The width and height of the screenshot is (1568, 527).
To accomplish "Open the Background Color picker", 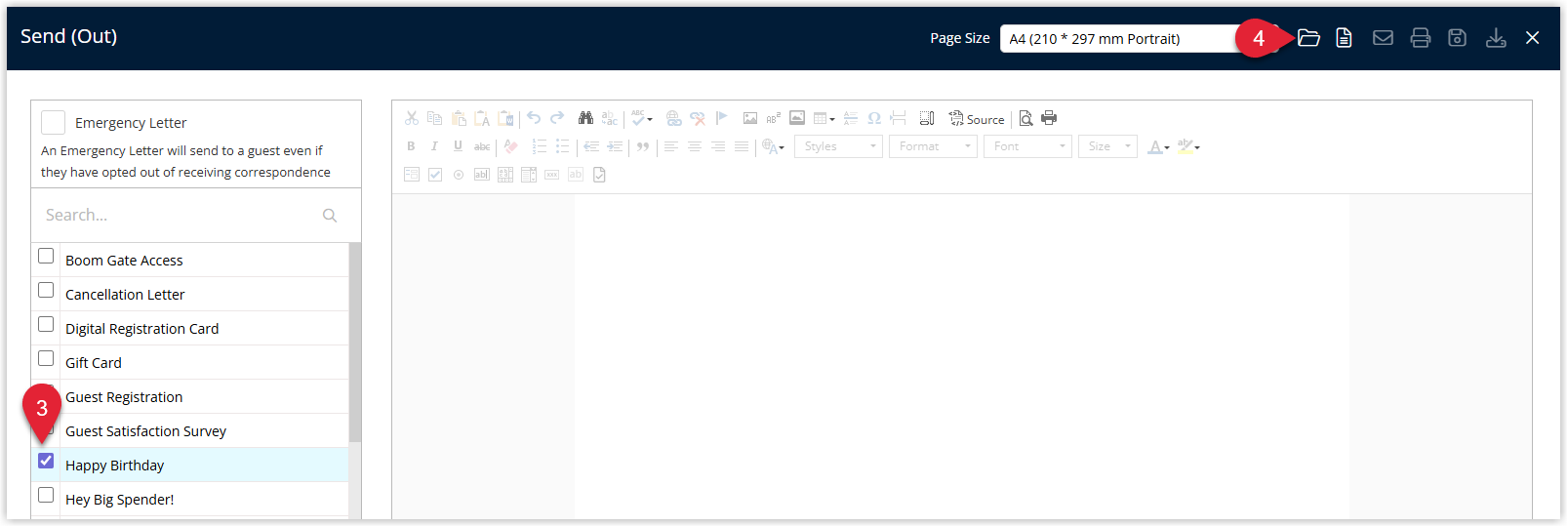I will 1188,146.
